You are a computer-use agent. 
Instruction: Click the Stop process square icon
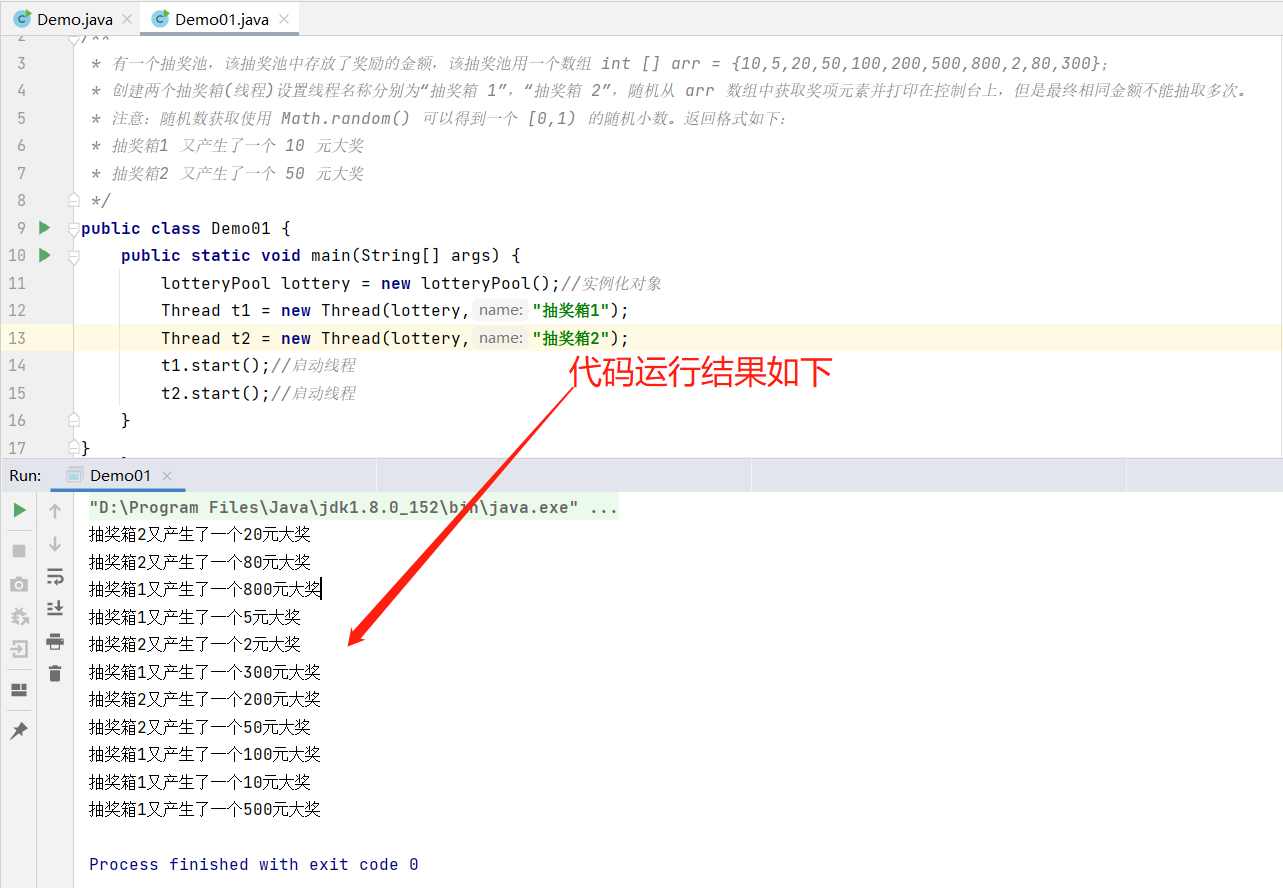[19, 550]
